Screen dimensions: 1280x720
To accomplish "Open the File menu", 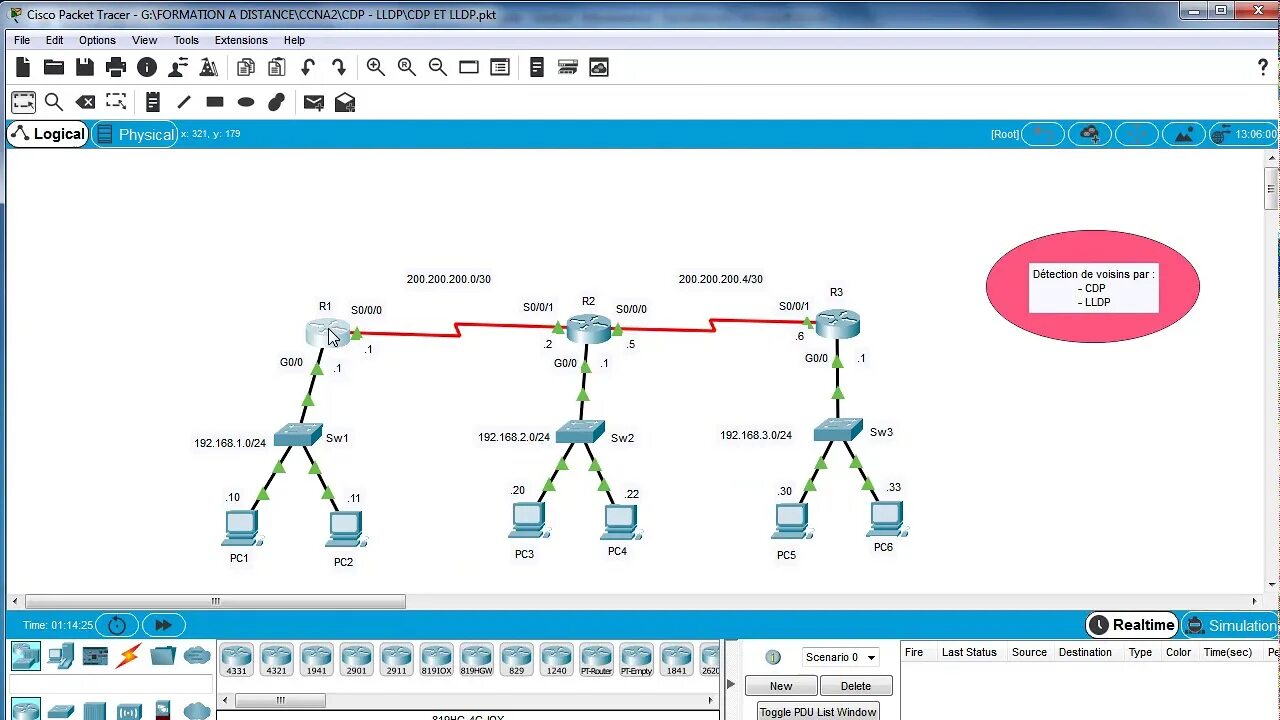I will [22, 40].
